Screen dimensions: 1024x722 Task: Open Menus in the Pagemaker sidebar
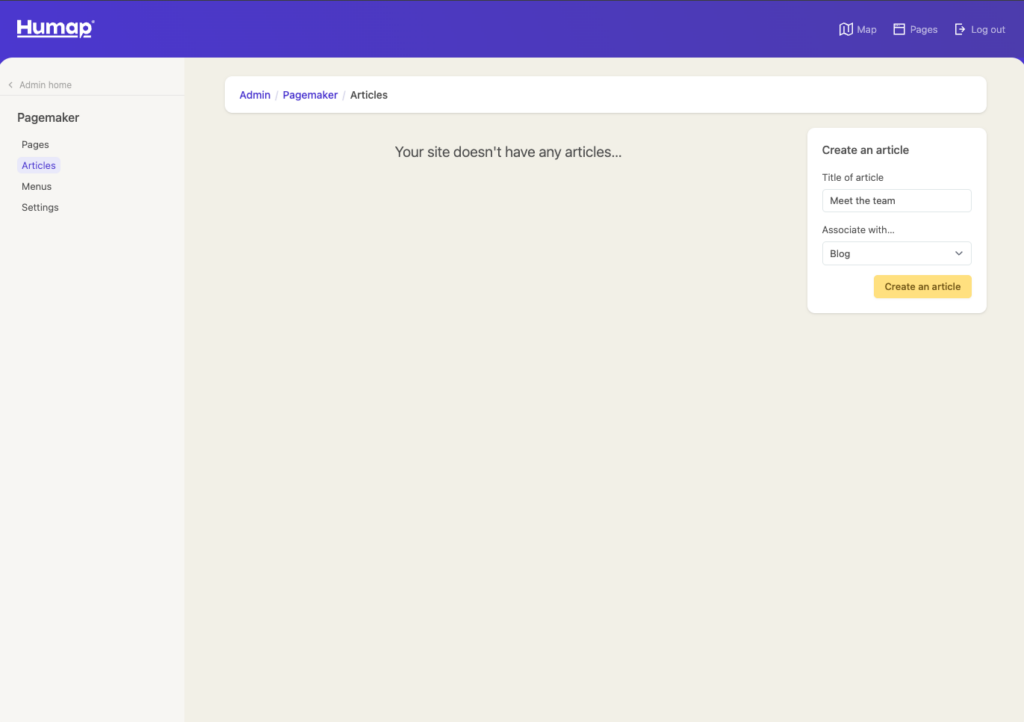[36, 187]
